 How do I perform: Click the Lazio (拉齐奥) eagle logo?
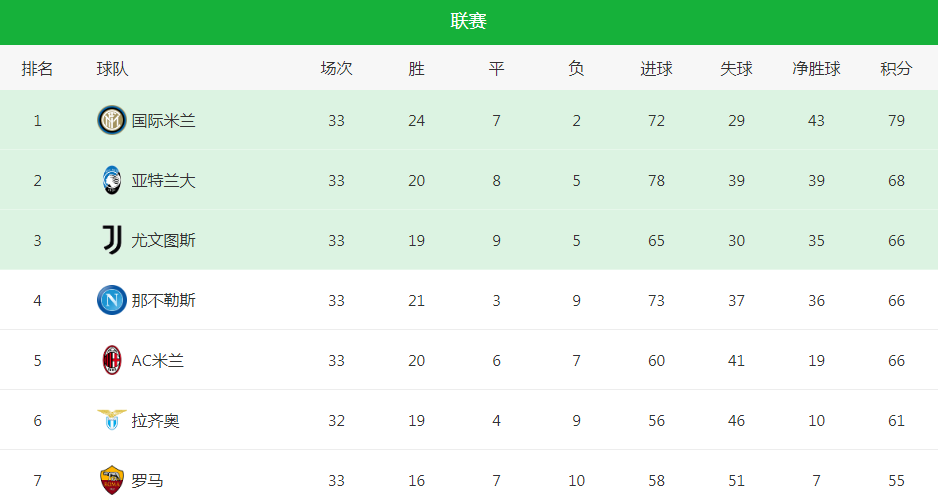(x=112, y=420)
